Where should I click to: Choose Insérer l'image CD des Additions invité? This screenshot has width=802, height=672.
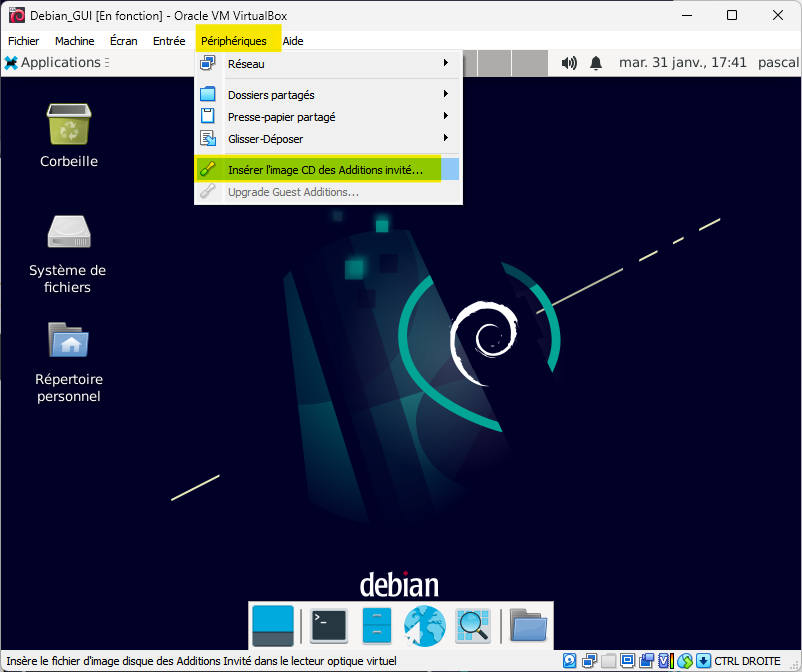click(328, 169)
